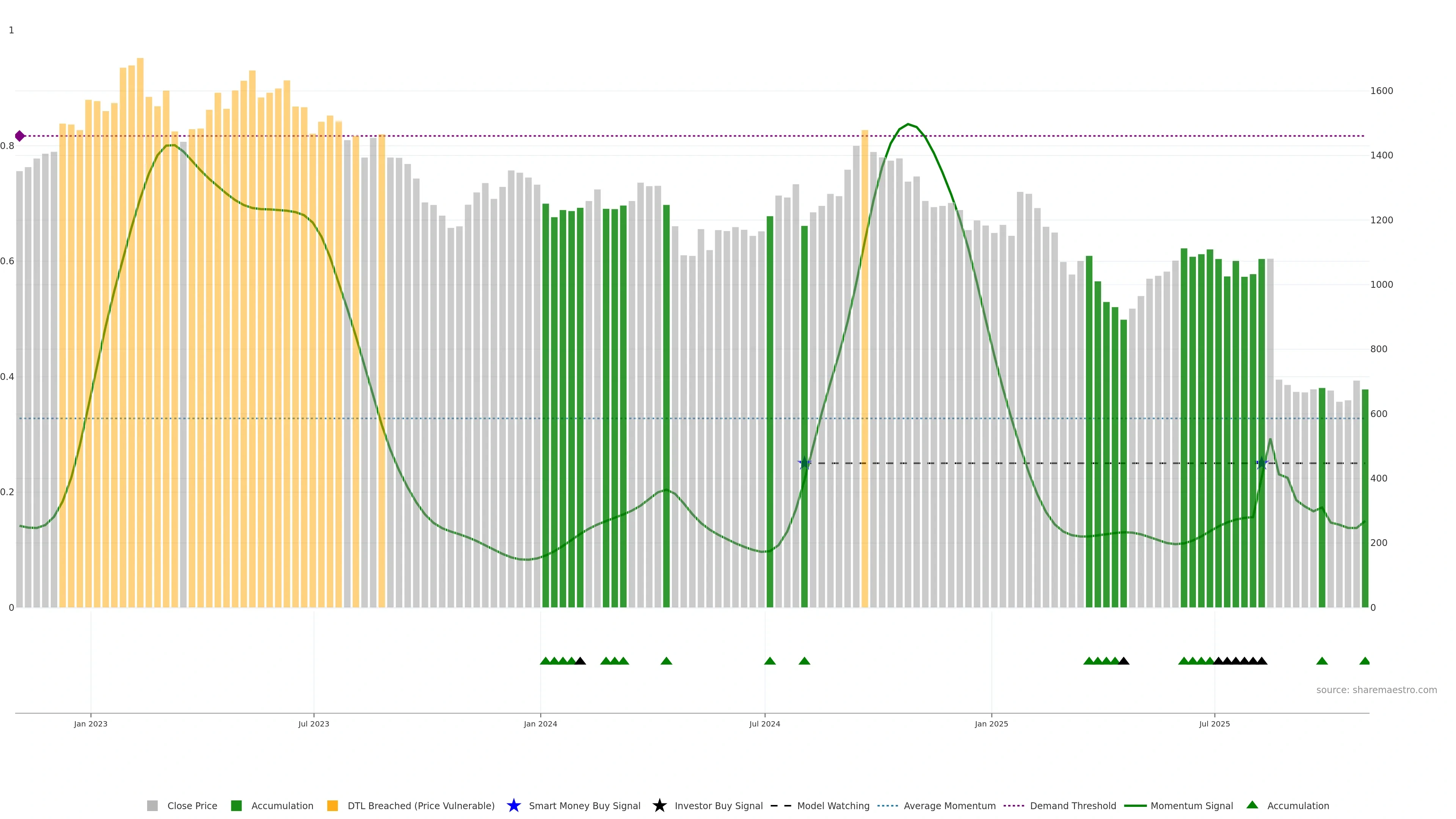Click the green Accumulation triangle legend icon
Screen dimensions: 1456x819
[x=1252, y=805]
